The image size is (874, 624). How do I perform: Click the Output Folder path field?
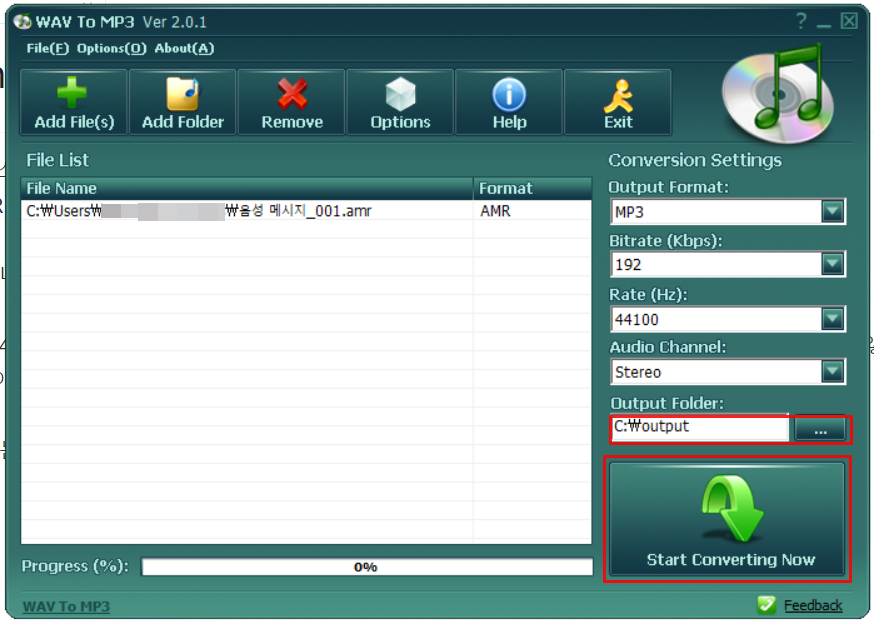click(x=700, y=428)
